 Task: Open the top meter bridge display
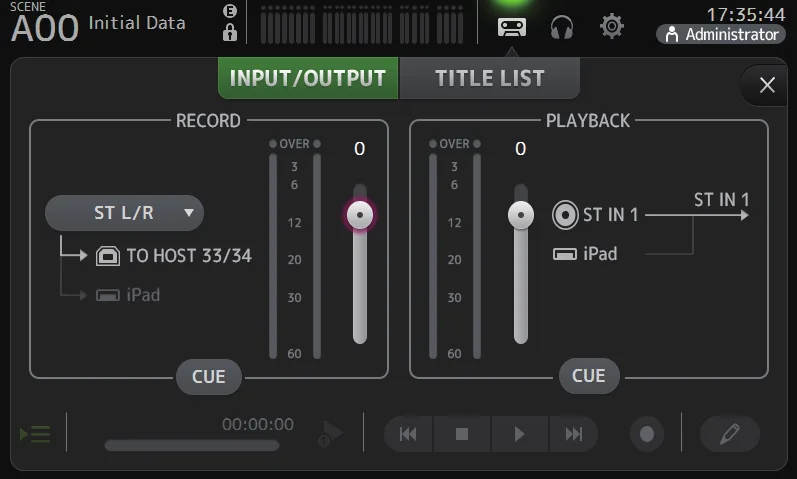point(361,24)
